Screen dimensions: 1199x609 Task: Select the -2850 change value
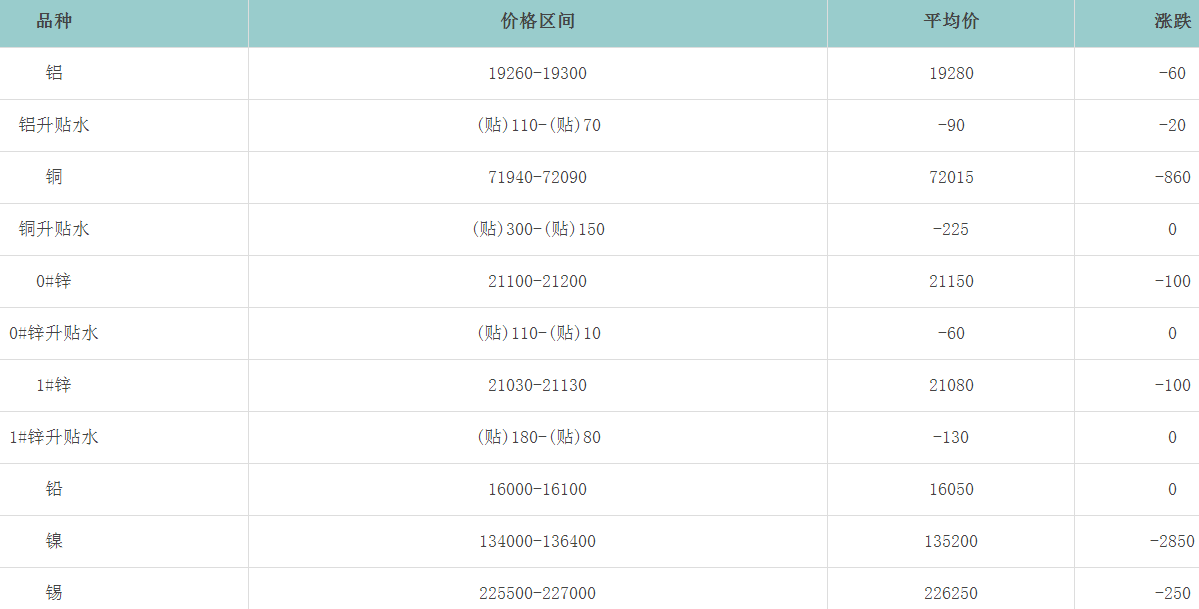tap(1172, 541)
